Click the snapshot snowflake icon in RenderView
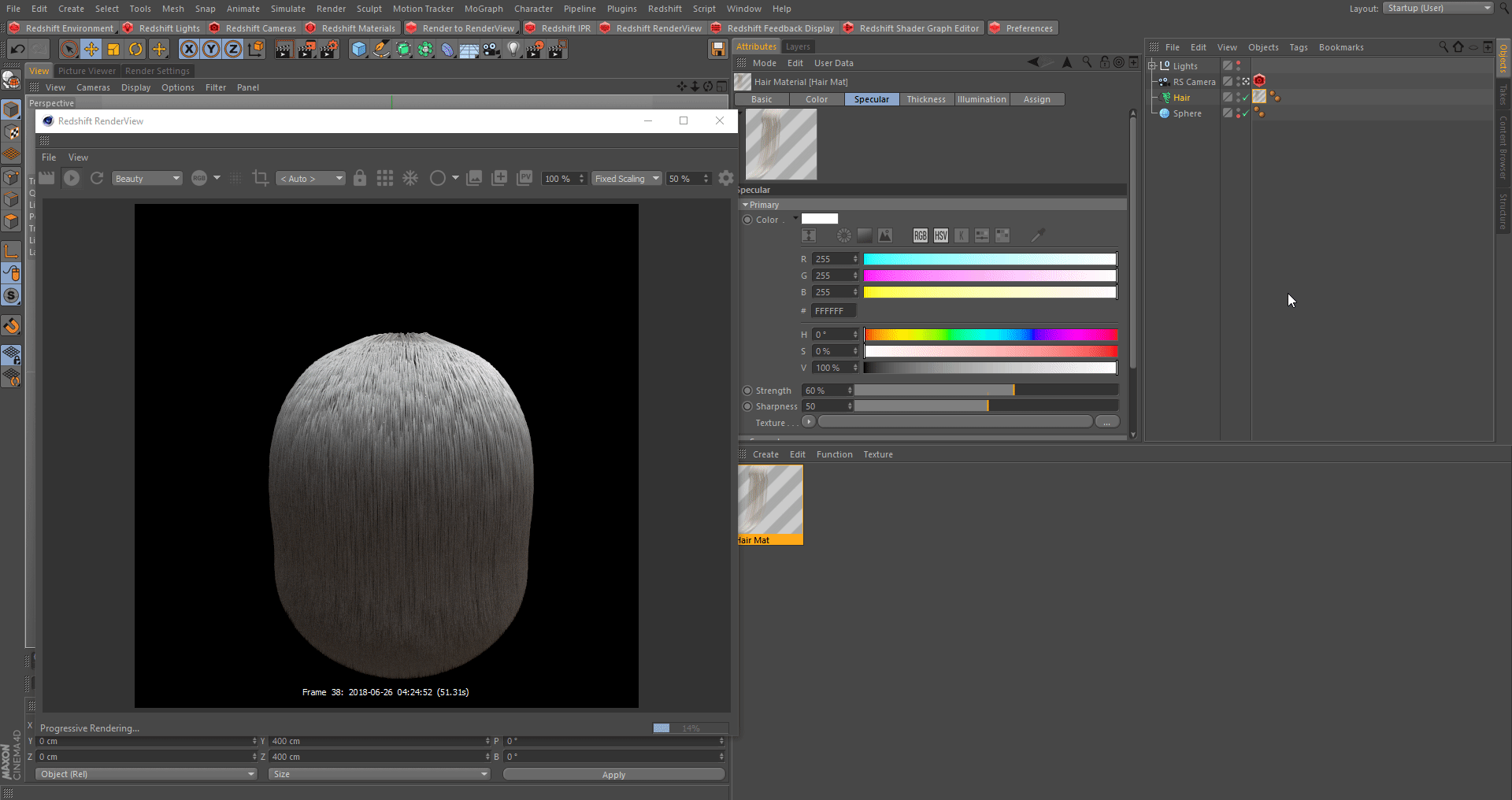The height and width of the screenshot is (800, 1512). (409, 178)
